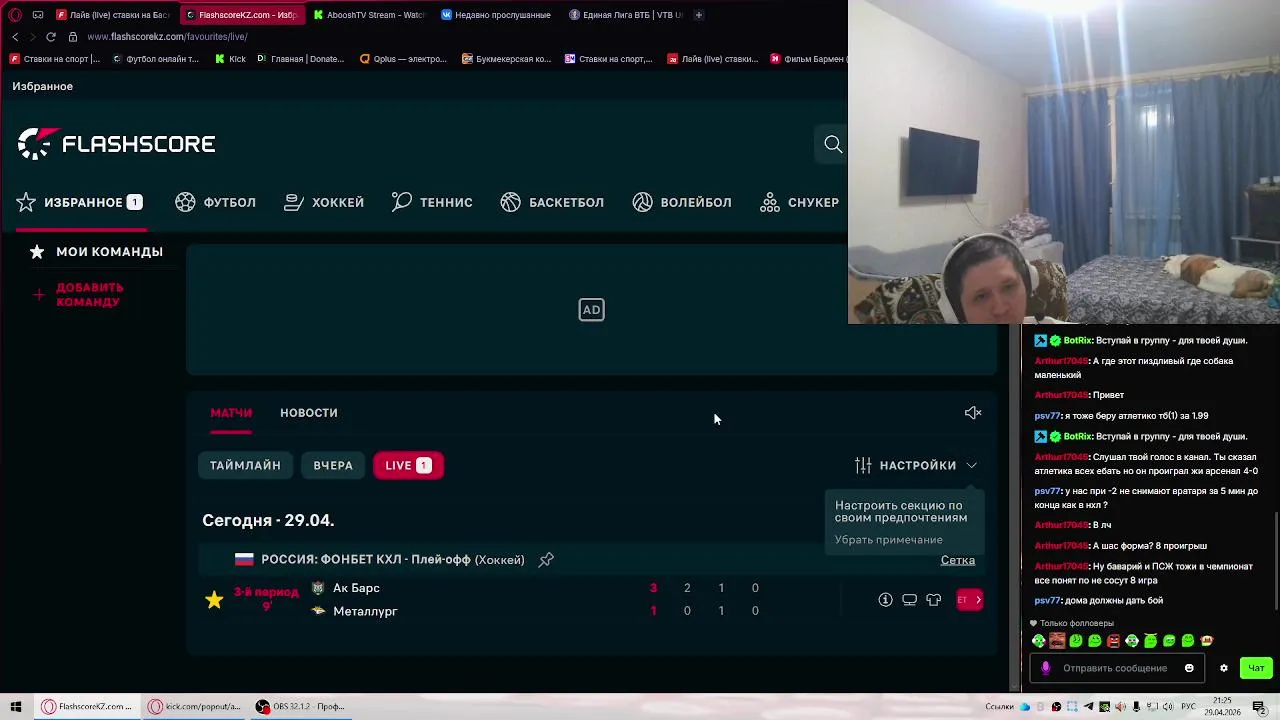
Task: Open the Сетка playoff bracket link
Action: click(x=958, y=560)
